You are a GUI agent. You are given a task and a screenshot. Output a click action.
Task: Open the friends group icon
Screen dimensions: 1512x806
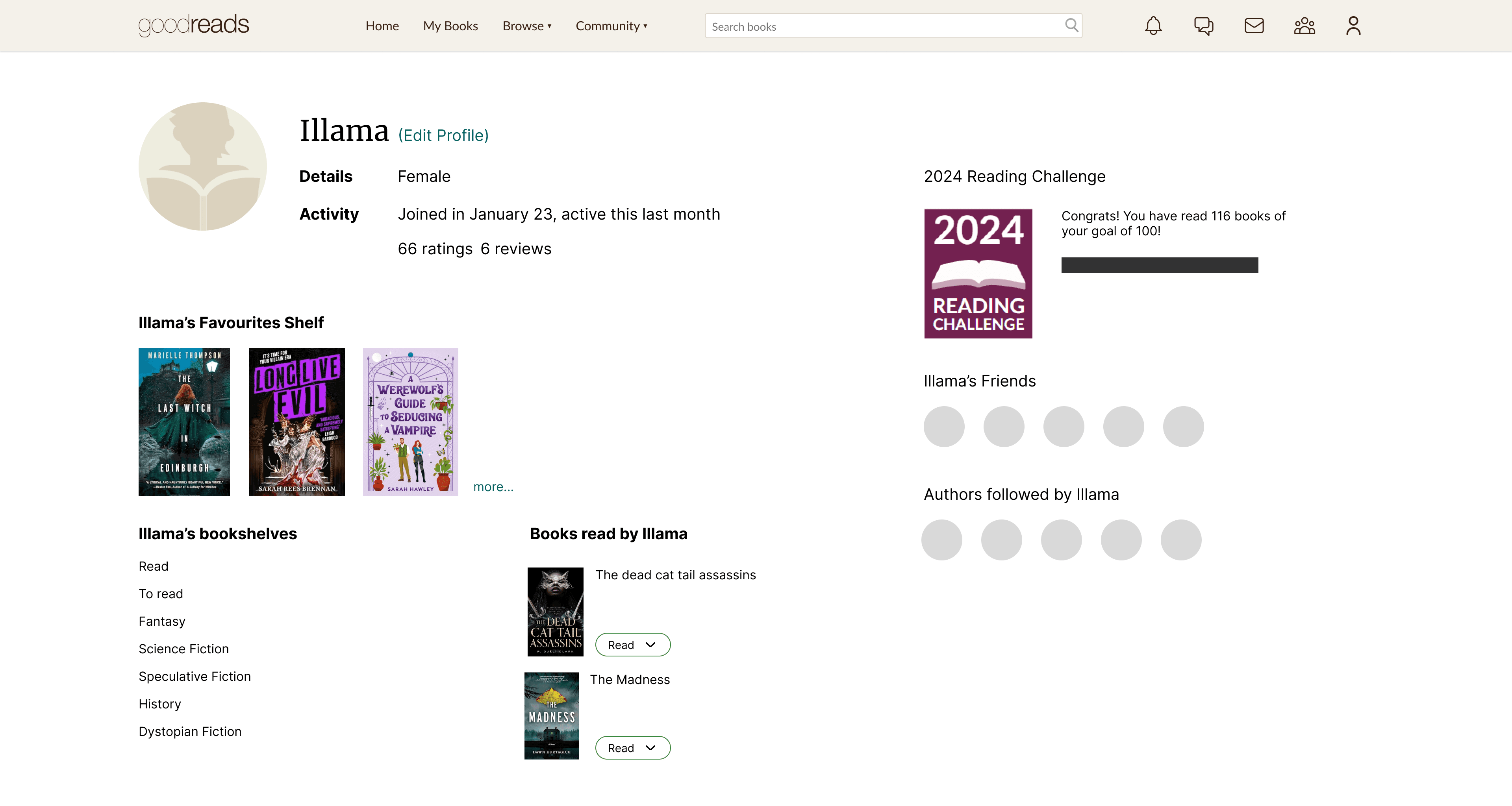tap(1304, 26)
